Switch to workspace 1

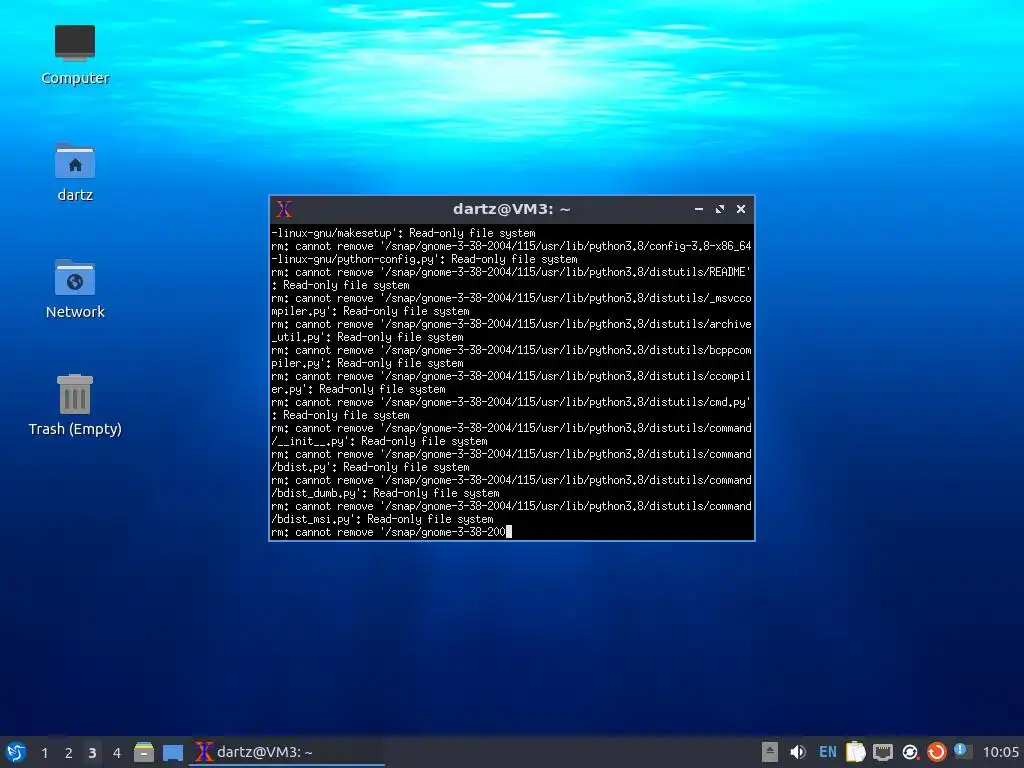point(44,753)
